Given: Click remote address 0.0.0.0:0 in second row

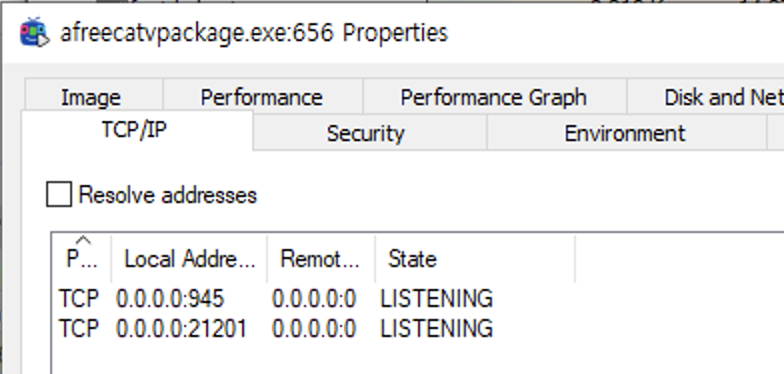Looking at the screenshot, I should tap(314, 328).
